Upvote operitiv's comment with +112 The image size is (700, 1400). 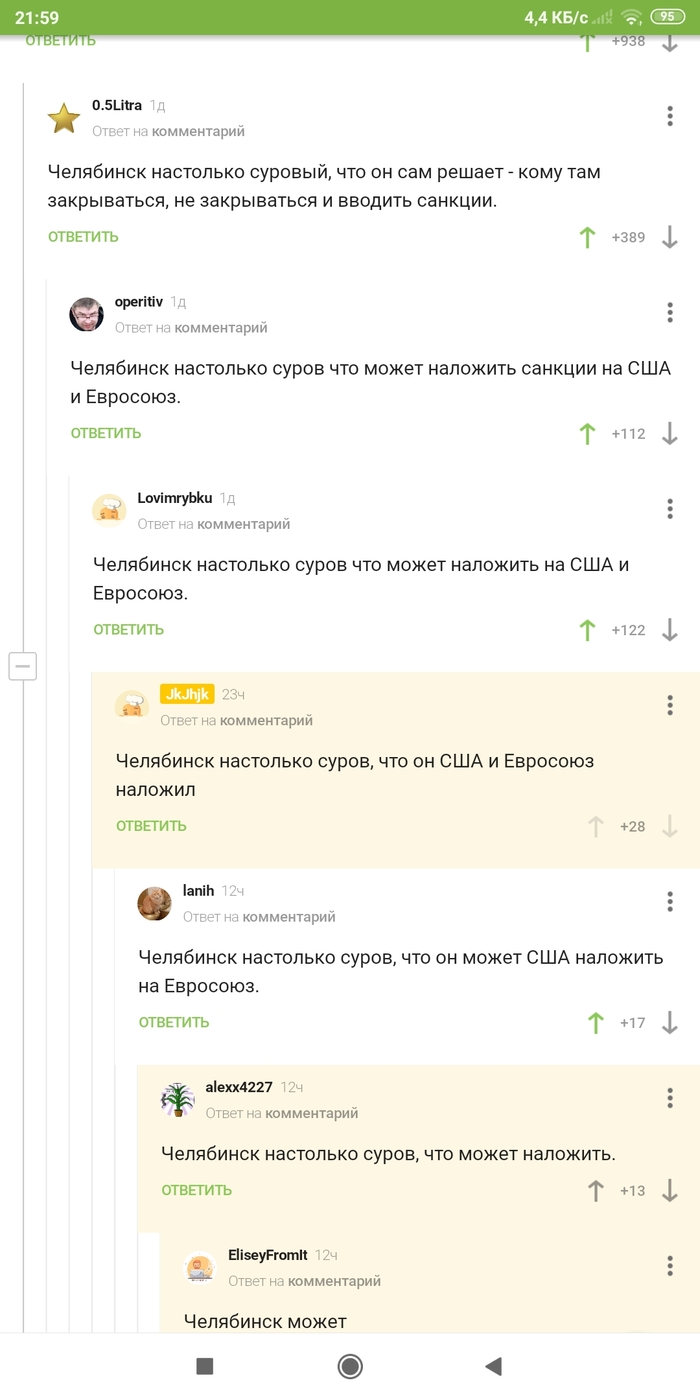point(588,433)
